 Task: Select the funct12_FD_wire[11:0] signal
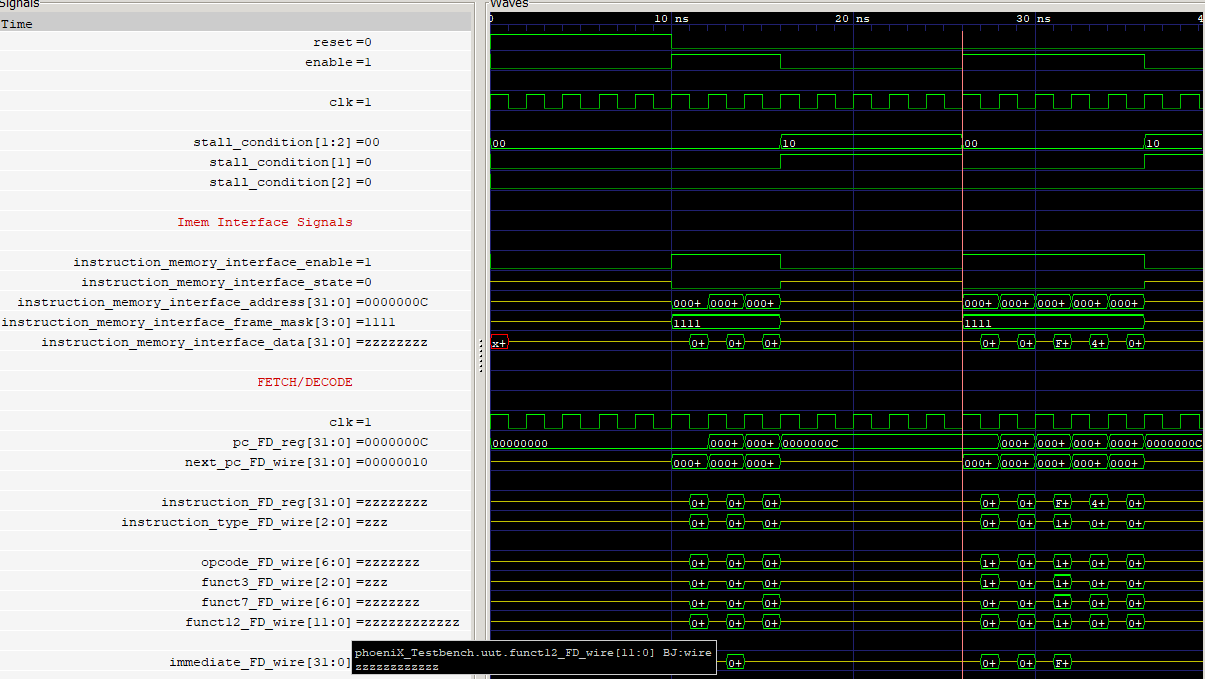point(235,622)
